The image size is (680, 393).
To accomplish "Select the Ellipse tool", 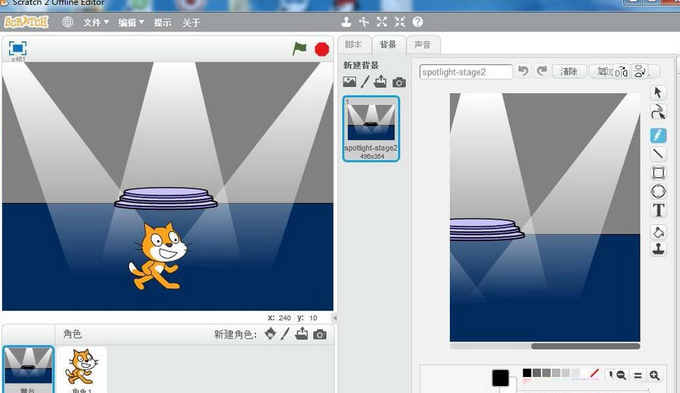I will 658,191.
